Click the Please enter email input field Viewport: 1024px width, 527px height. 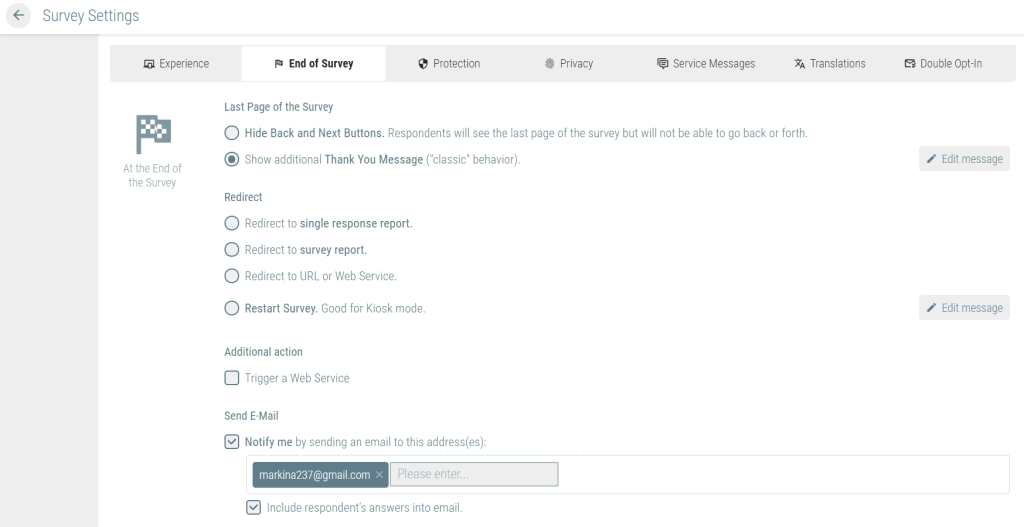(x=474, y=474)
